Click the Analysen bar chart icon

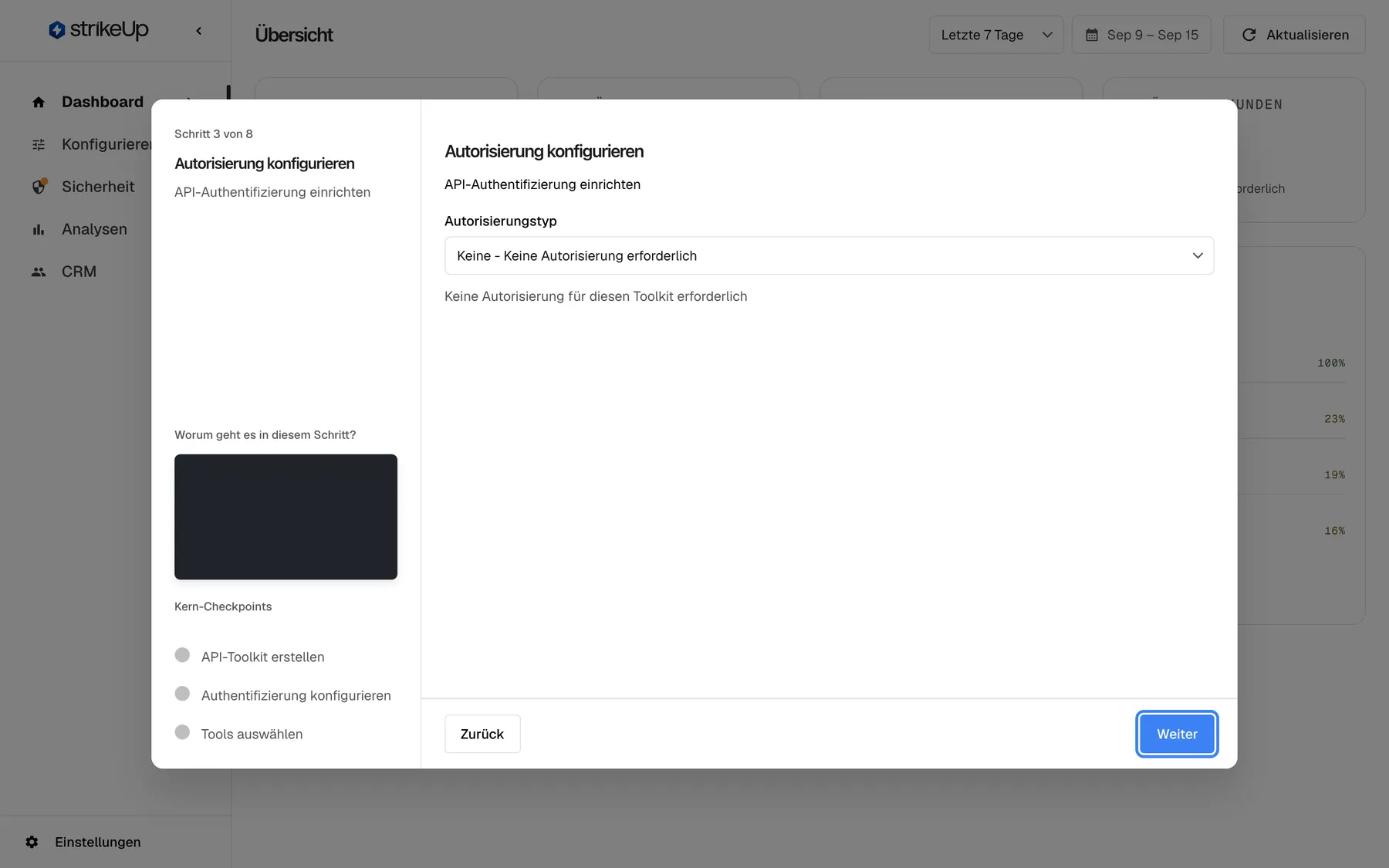[39, 229]
